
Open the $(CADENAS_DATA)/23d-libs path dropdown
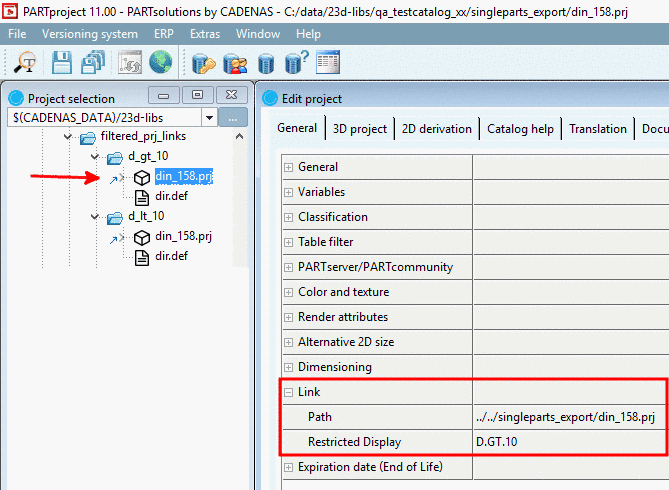(x=209, y=117)
